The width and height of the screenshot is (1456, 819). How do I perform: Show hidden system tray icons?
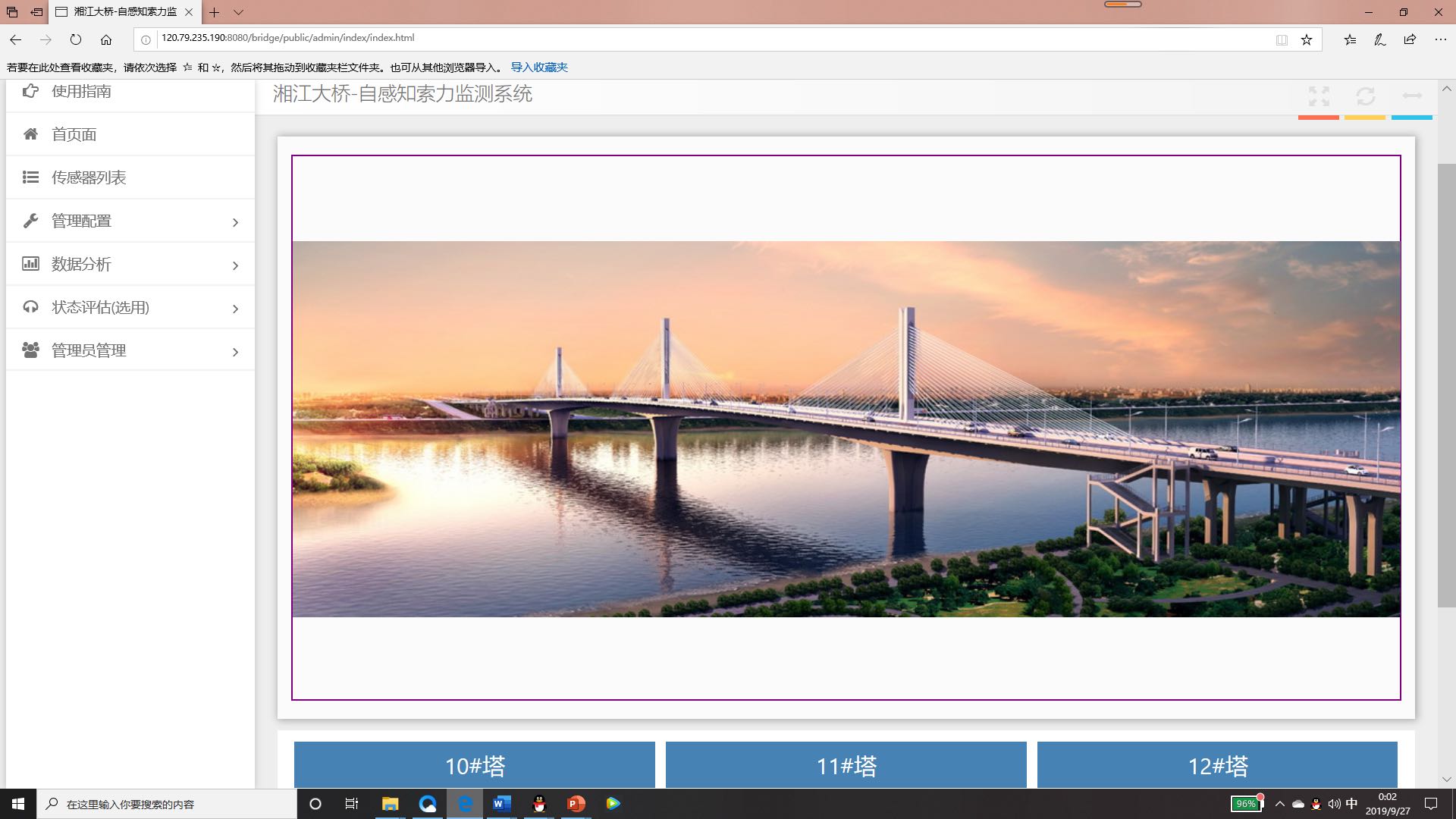[1280, 804]
